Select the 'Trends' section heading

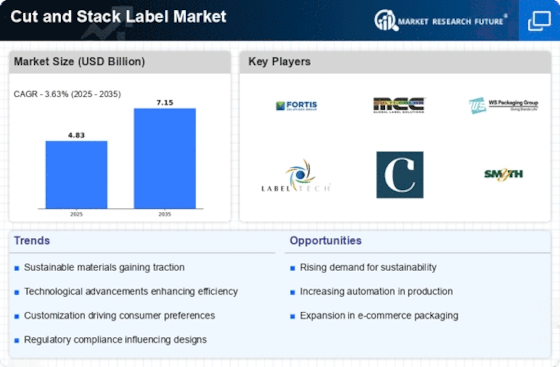click(32, 241)
